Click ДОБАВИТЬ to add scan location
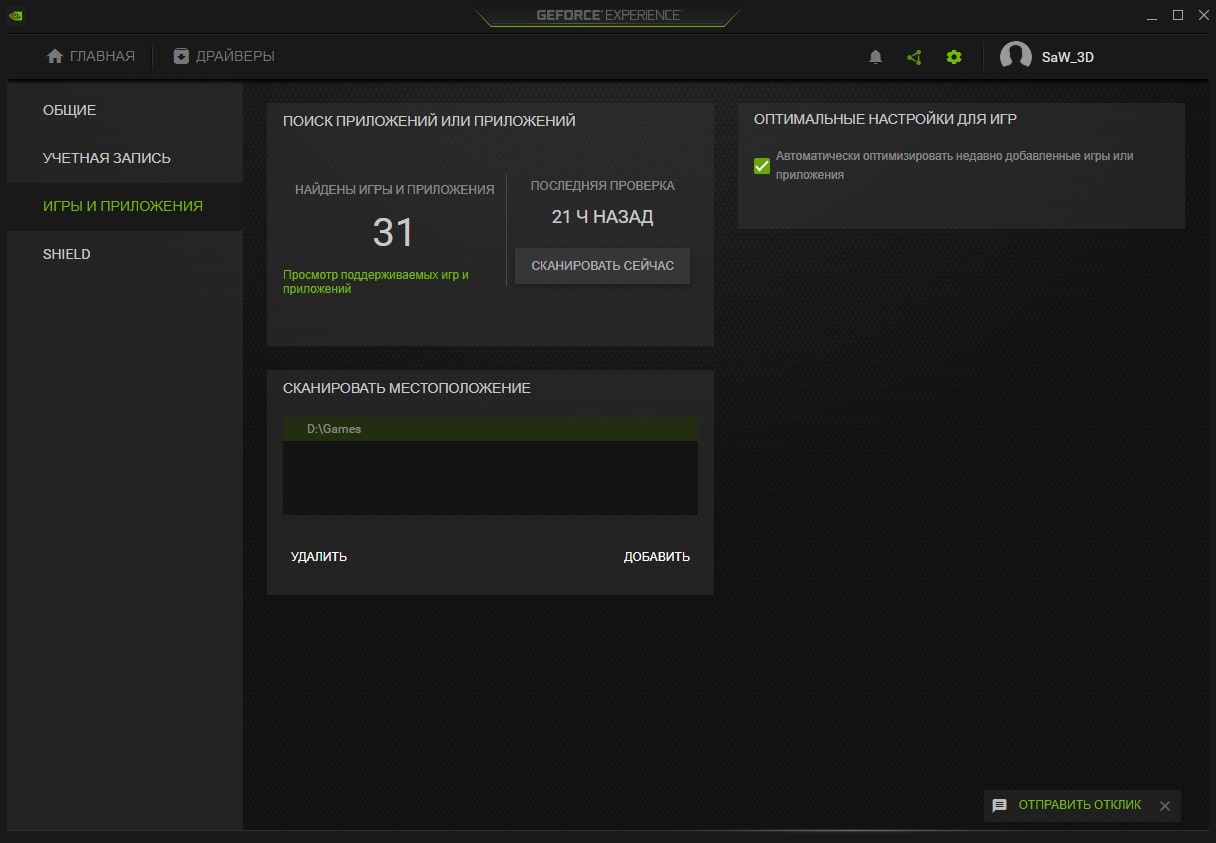 point(657,557)
